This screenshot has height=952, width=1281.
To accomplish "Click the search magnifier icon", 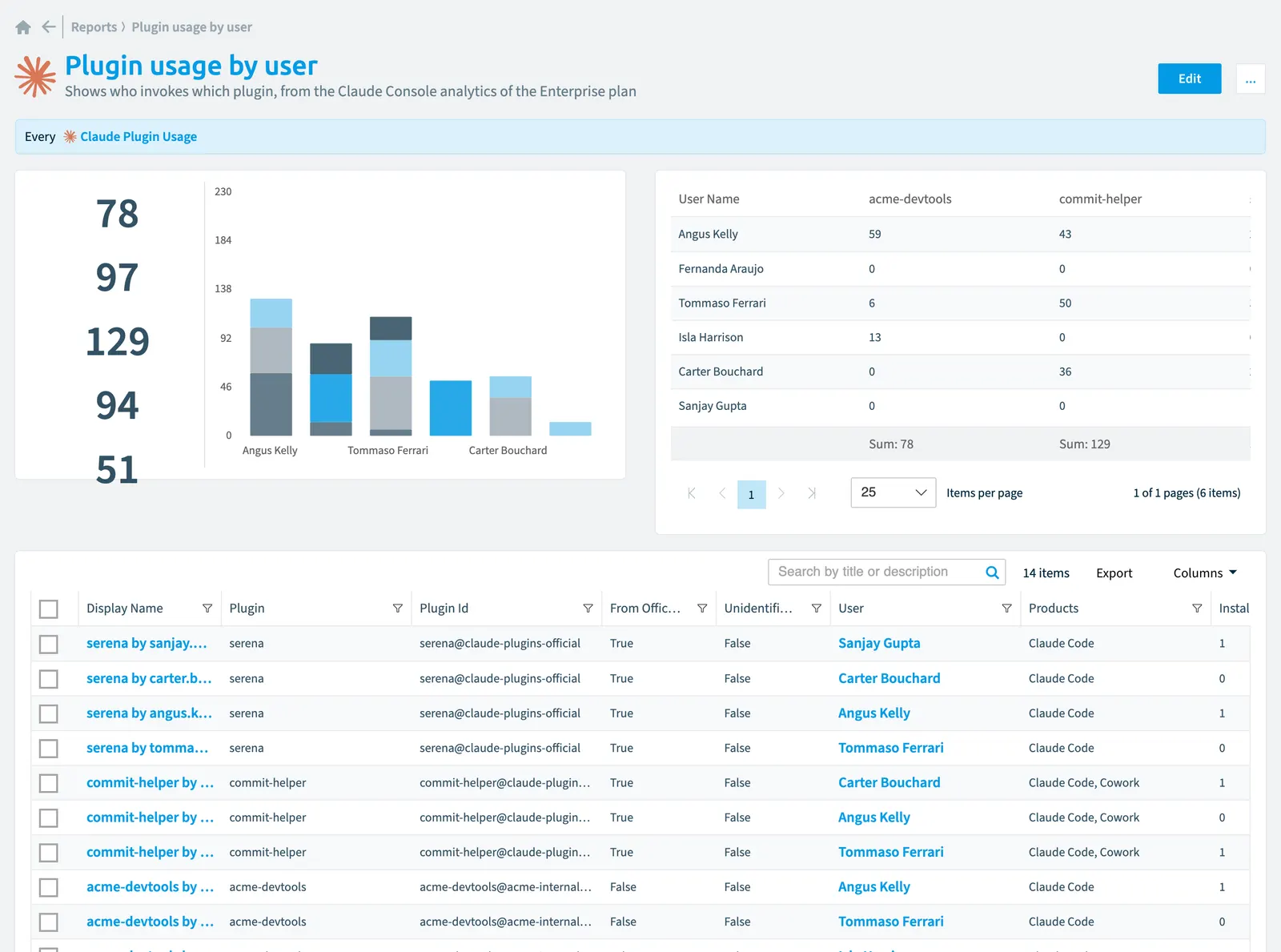I will point(992,572).
